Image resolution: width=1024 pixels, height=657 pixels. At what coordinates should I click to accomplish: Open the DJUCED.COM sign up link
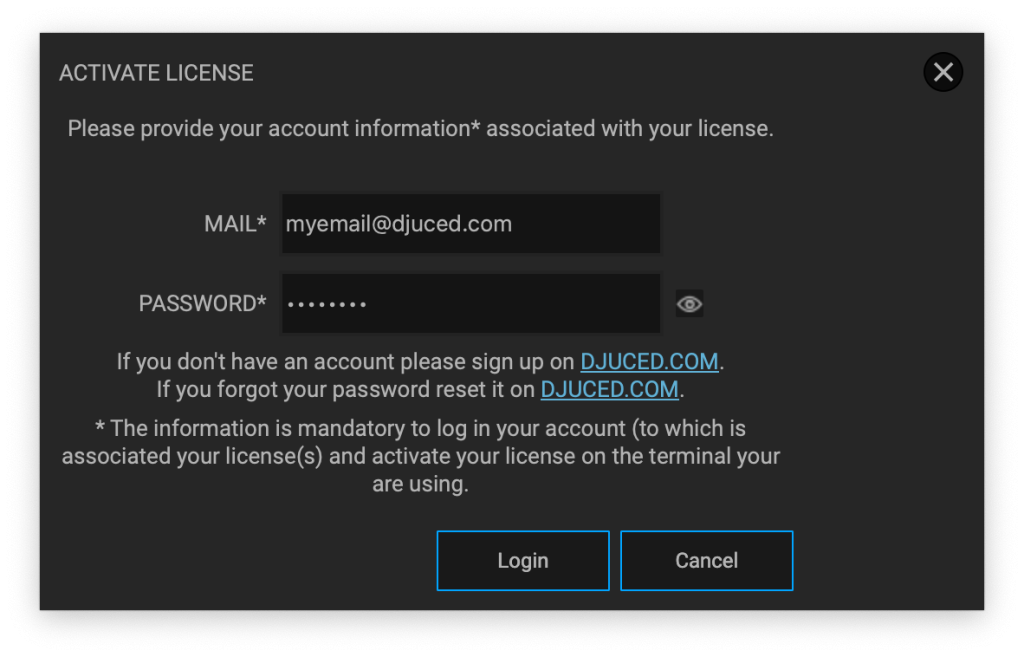coord(649,361)
